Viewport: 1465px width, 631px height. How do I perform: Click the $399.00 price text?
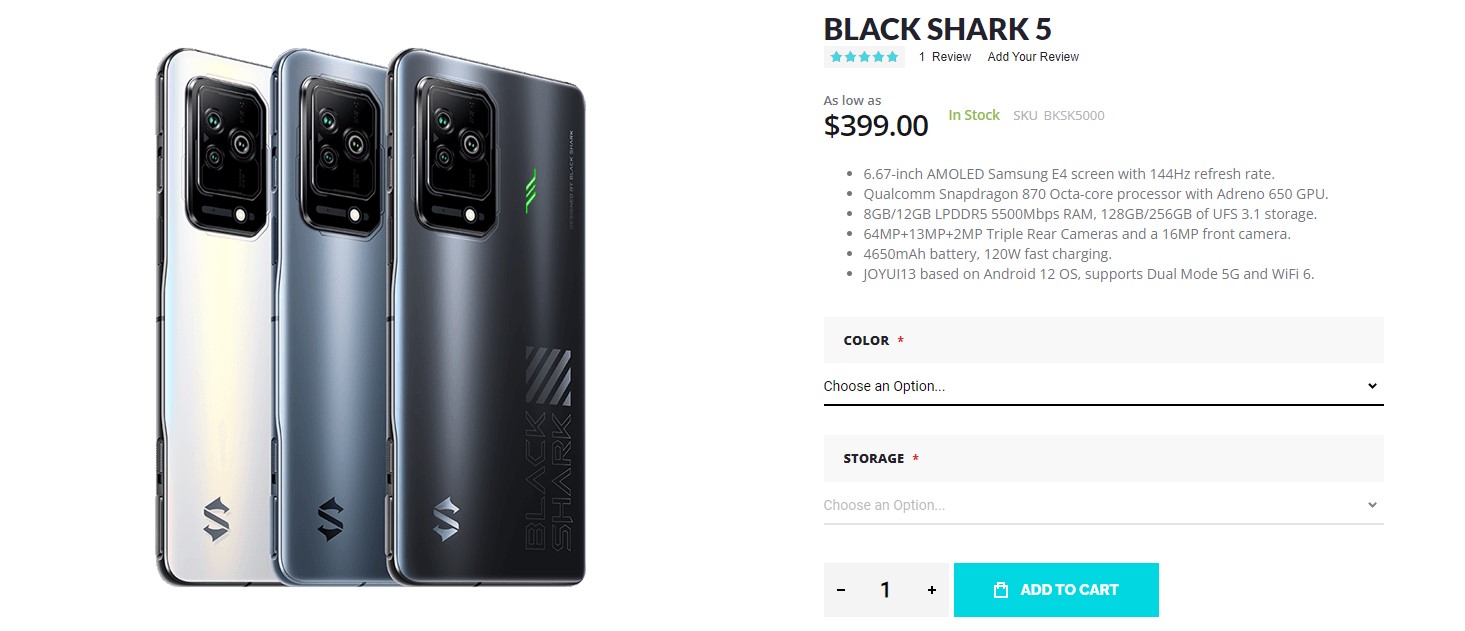click(876, 124)
